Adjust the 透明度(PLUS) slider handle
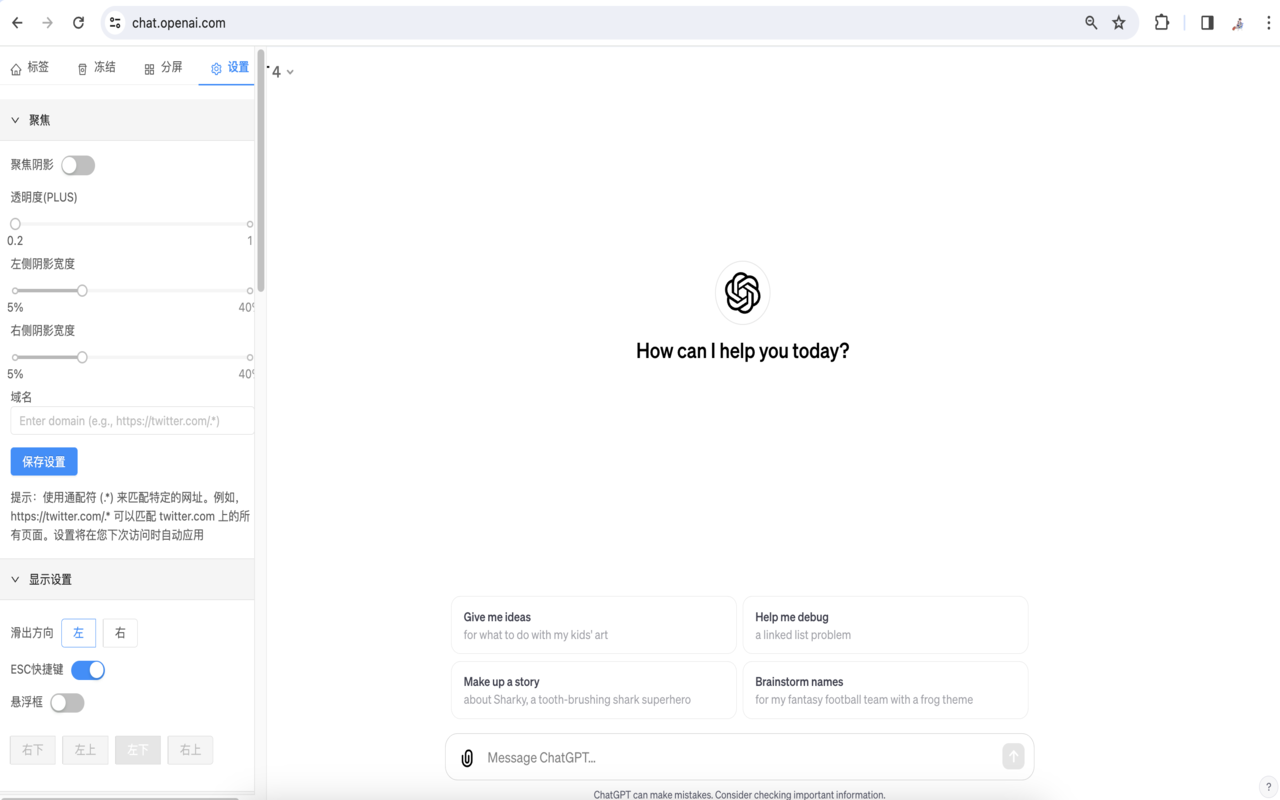Screen dimensions: 1280x800 15,224
